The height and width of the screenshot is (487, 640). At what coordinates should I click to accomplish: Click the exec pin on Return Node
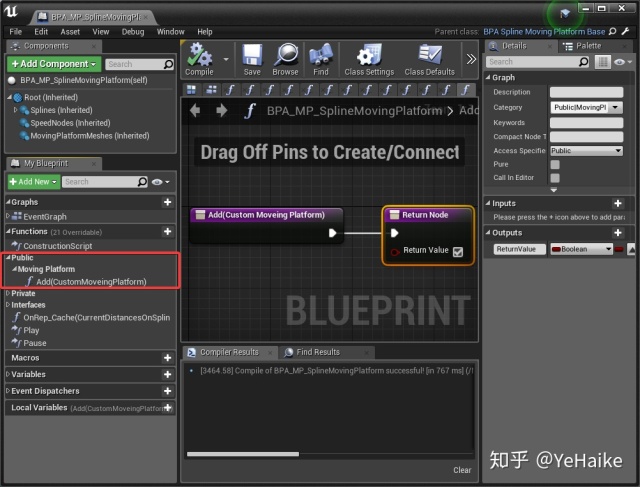pyautogui.click(x=394, y=233)
